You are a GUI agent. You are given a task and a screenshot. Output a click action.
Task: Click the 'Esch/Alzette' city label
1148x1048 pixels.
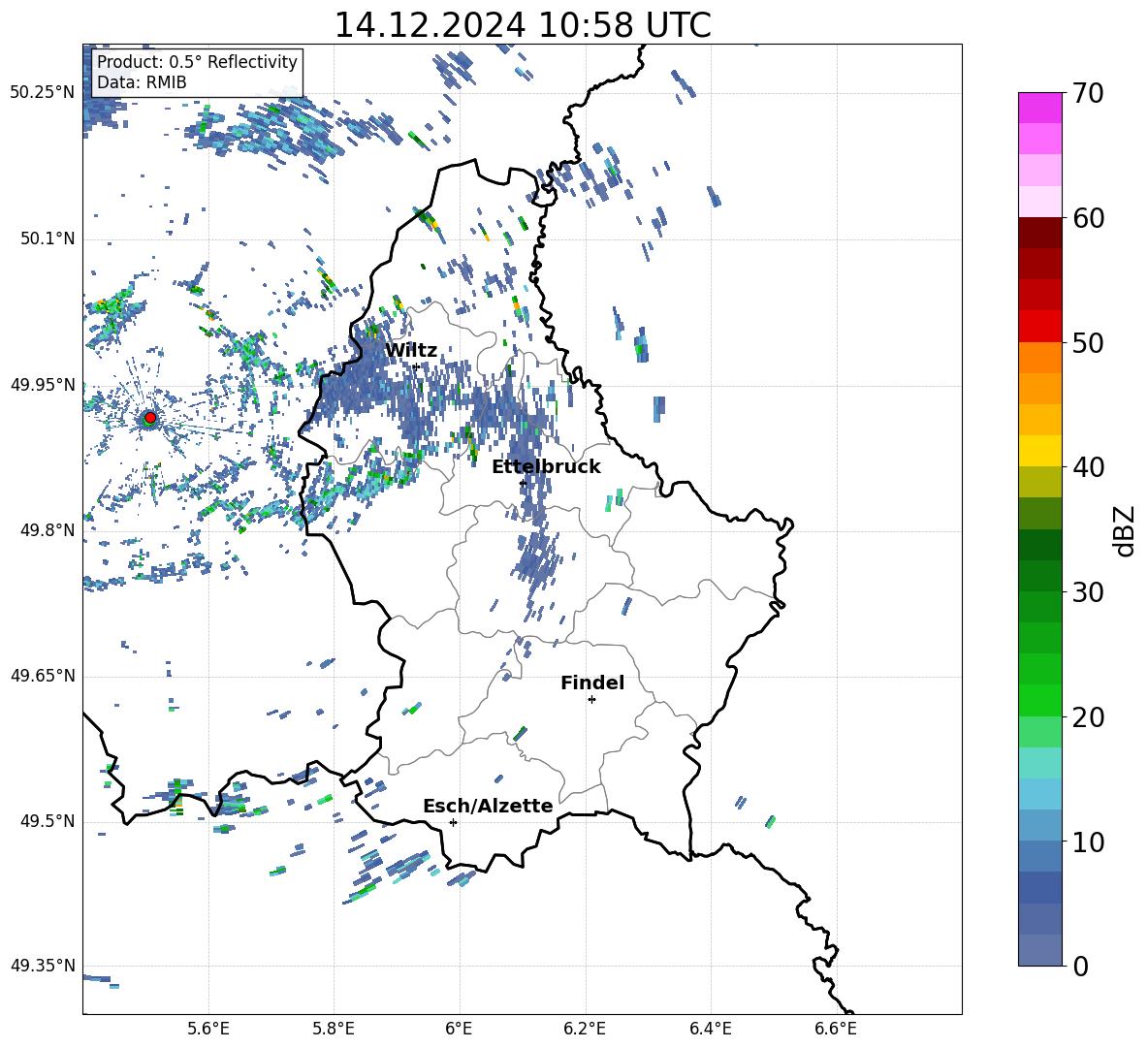(488, 806)
